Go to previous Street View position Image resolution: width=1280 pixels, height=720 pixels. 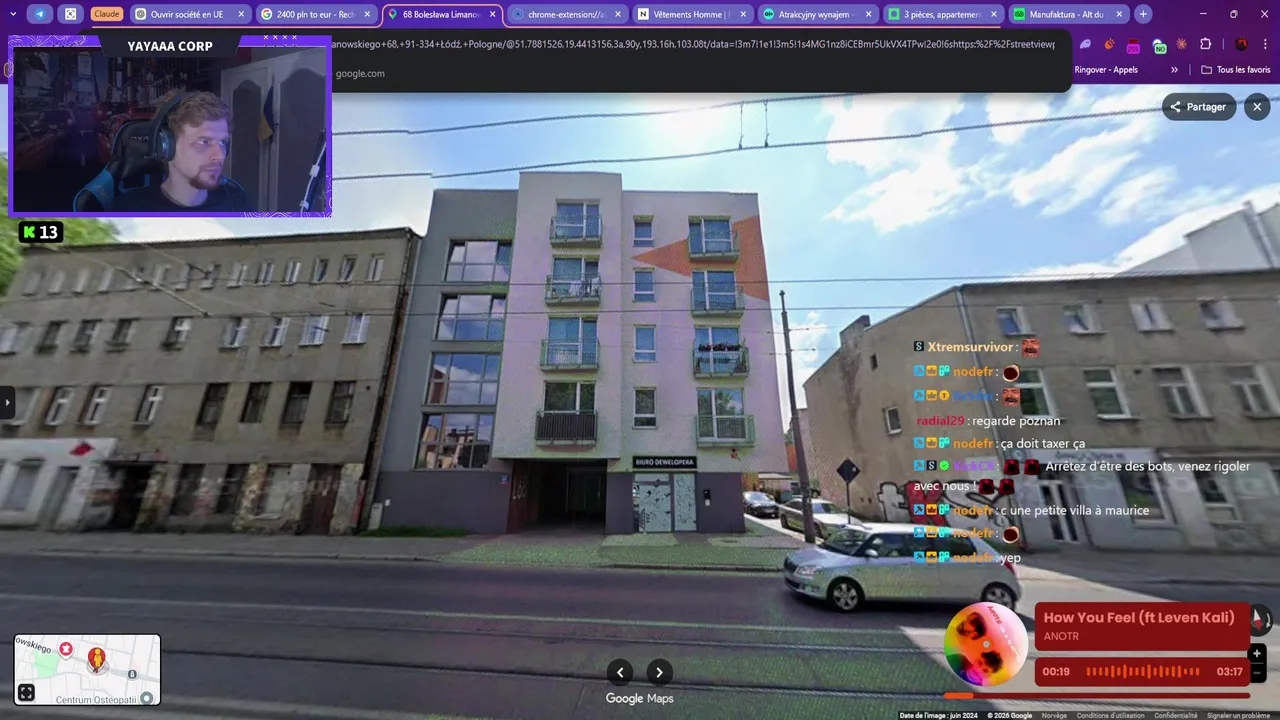pyautogui.click(x=620, y=672)
